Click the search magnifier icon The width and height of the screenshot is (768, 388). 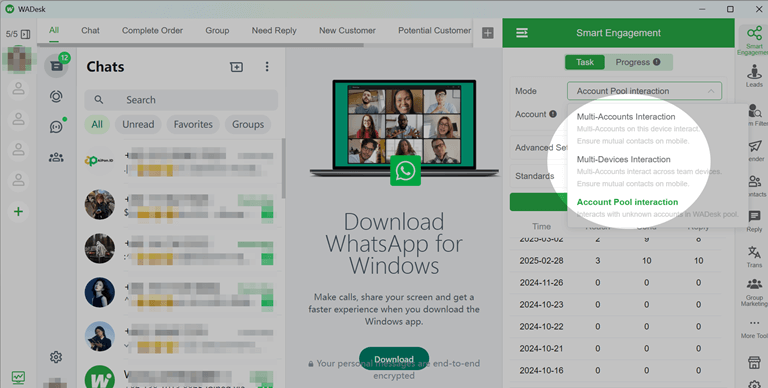[98, 100]
